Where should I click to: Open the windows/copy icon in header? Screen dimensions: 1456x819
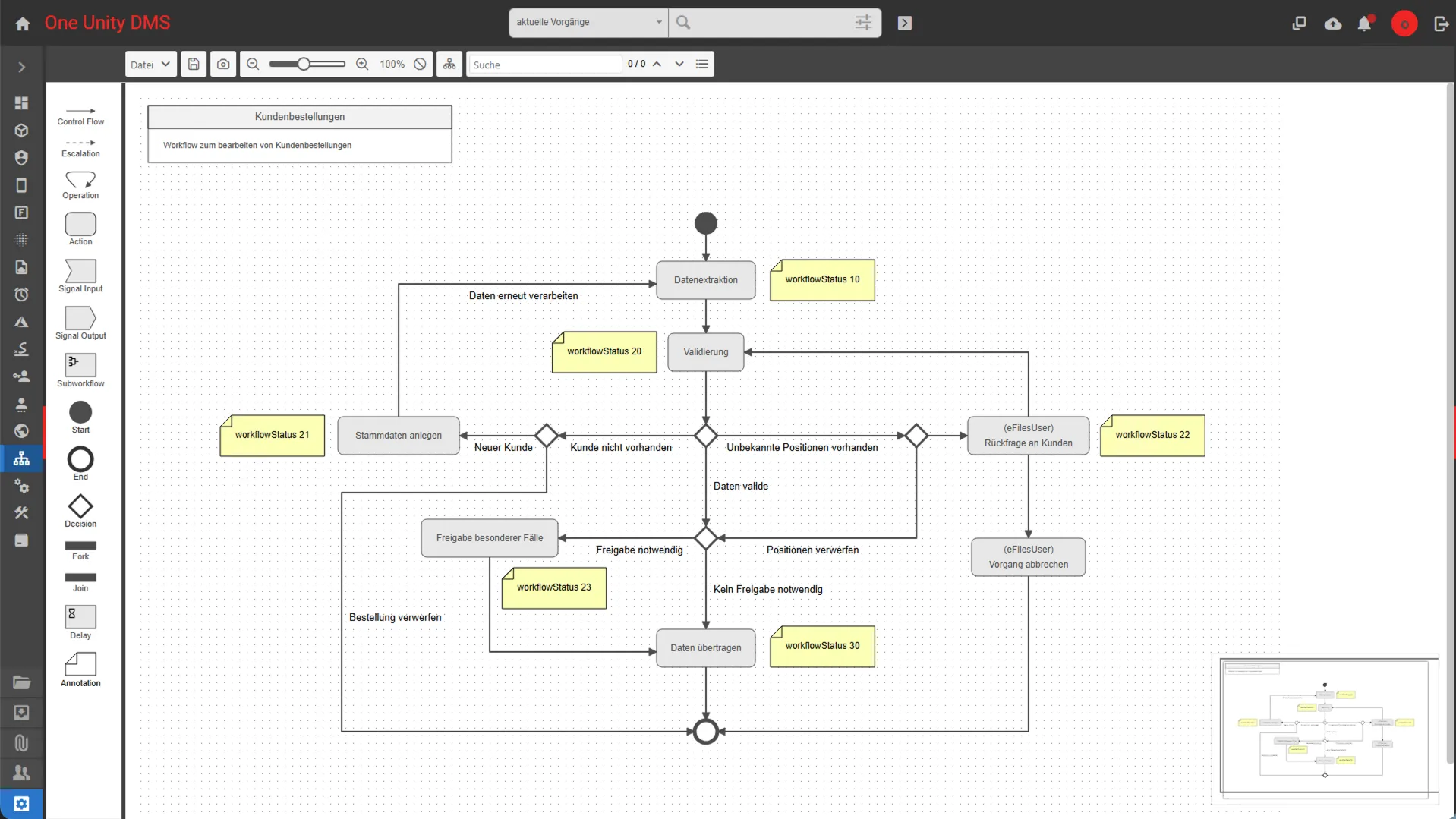pos(1299,24)
